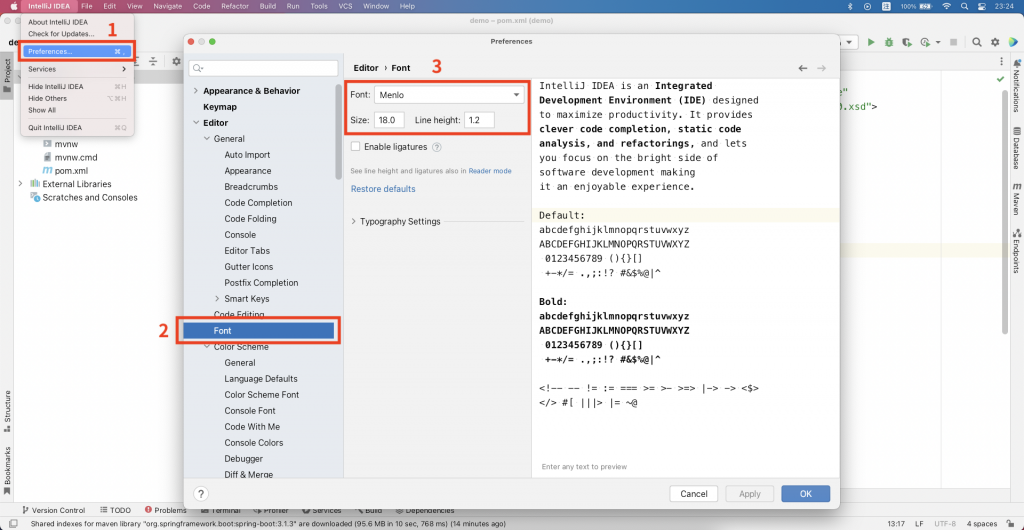Screen dimensions: 1024x530
Task: Collapse the Editor node in settings tree
Action: pyautogui.click(x=195, y=123)
